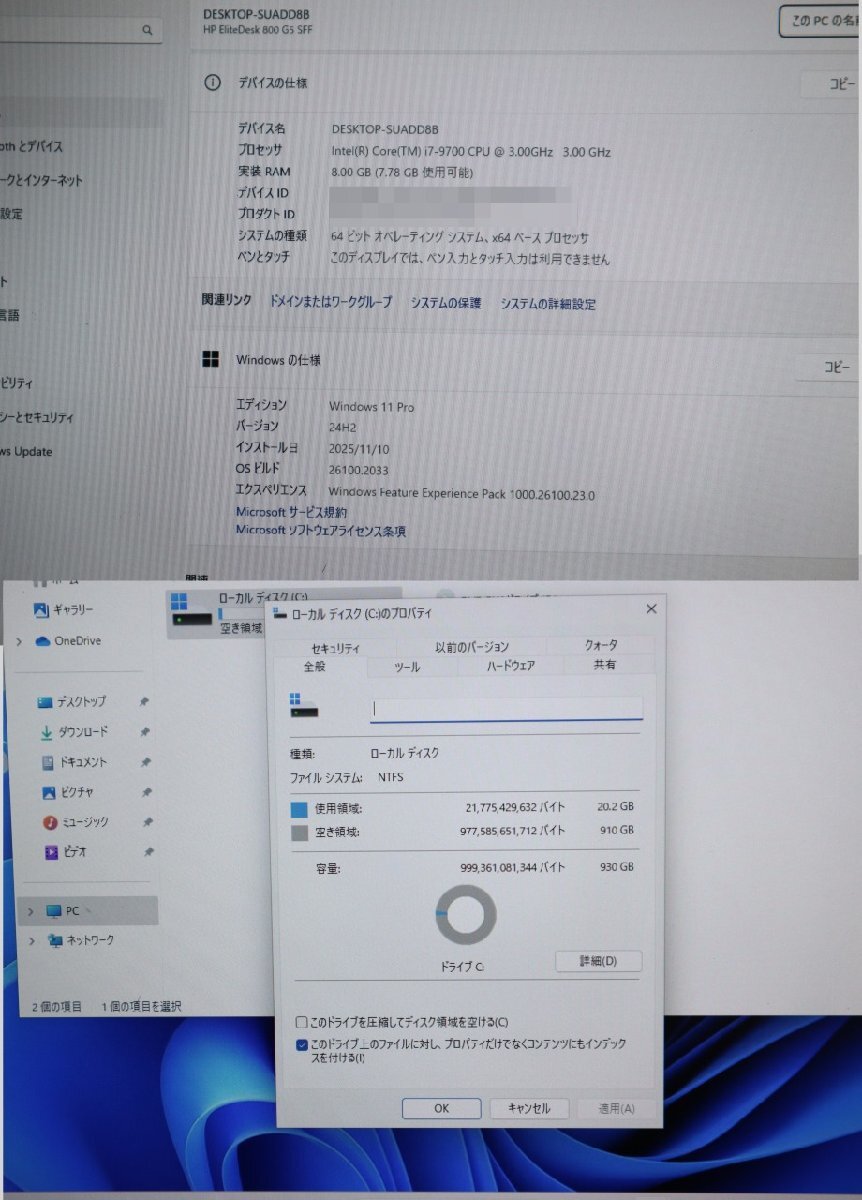Click the drive label input field
Viewport: 862px width, 1200px height.
click(x=505, y=708)
